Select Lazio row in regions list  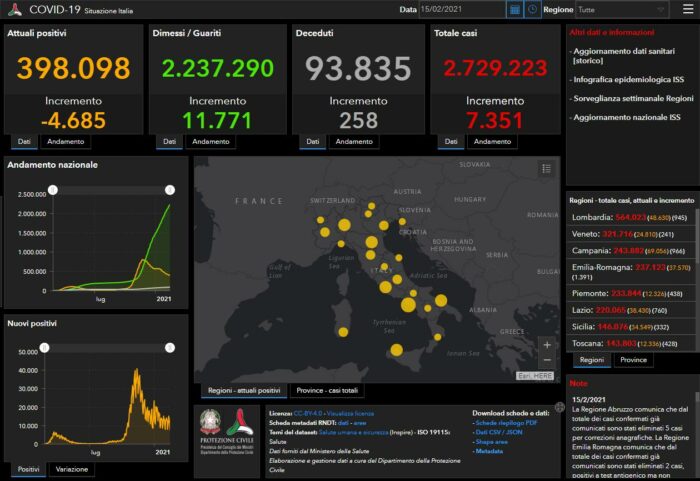tap(631, 310)
